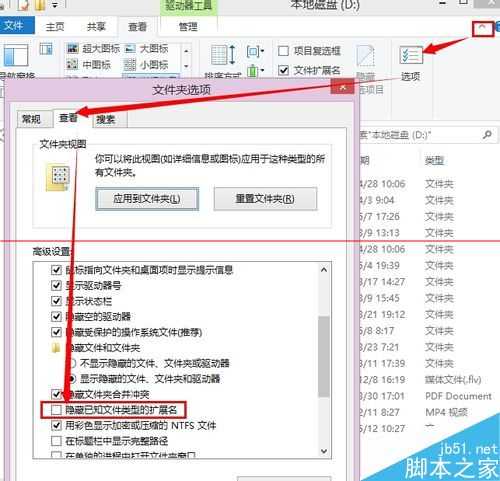This screenshot has width=500, height=481.
Task: Click advanced settings scroll down arrow
Action: pos(324,451)
